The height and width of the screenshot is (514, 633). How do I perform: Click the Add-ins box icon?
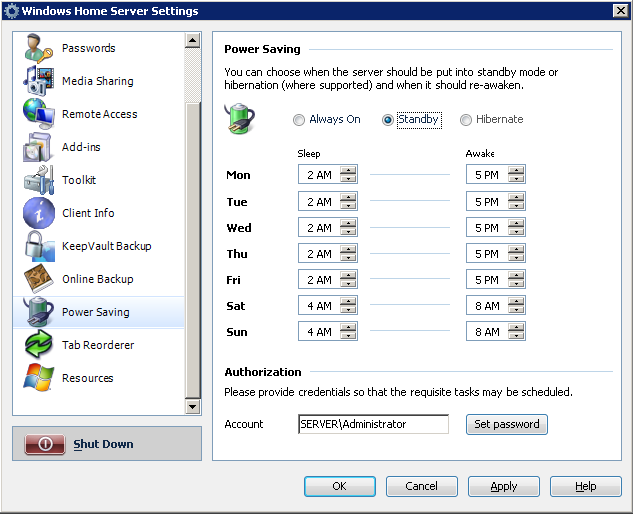pyautogui.click(x=37, y=147)
